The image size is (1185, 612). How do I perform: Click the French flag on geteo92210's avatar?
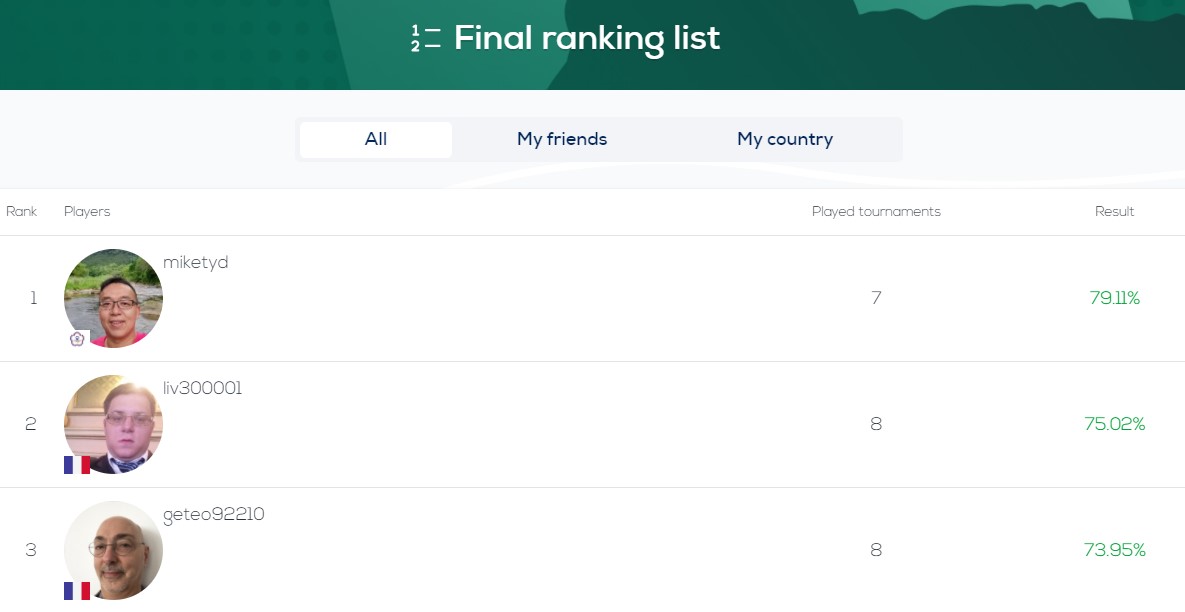click(77, 591)
